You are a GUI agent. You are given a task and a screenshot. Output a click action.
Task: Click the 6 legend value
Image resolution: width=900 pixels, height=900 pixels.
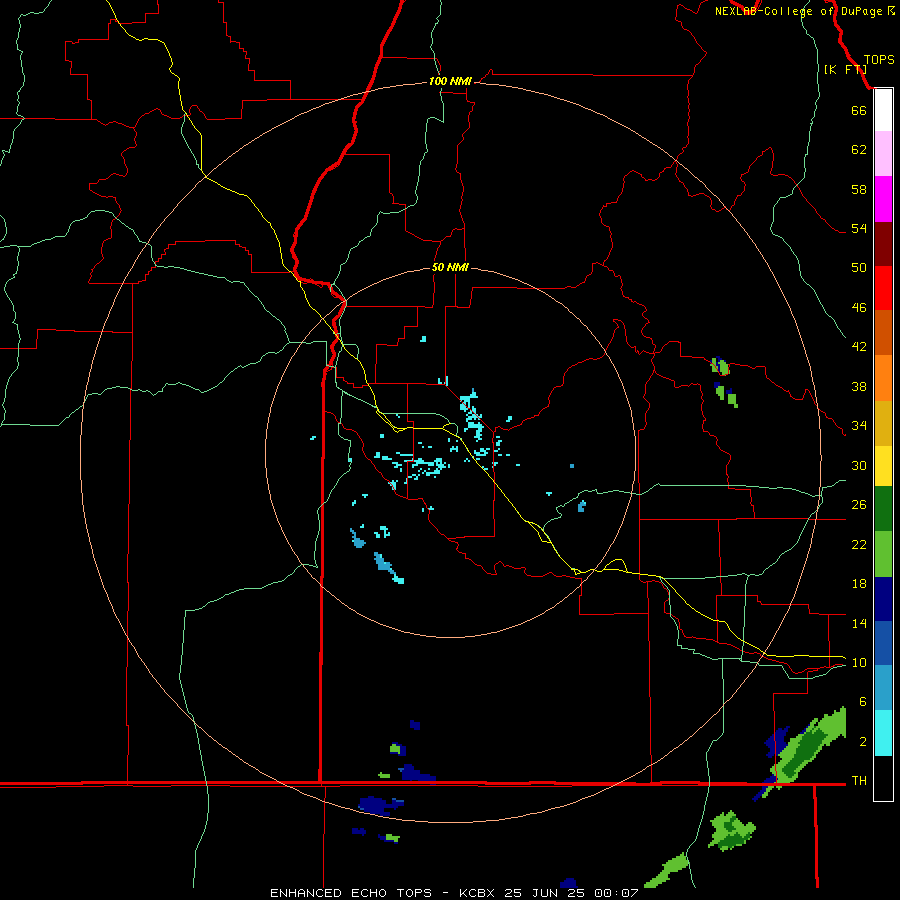[862, 702]
